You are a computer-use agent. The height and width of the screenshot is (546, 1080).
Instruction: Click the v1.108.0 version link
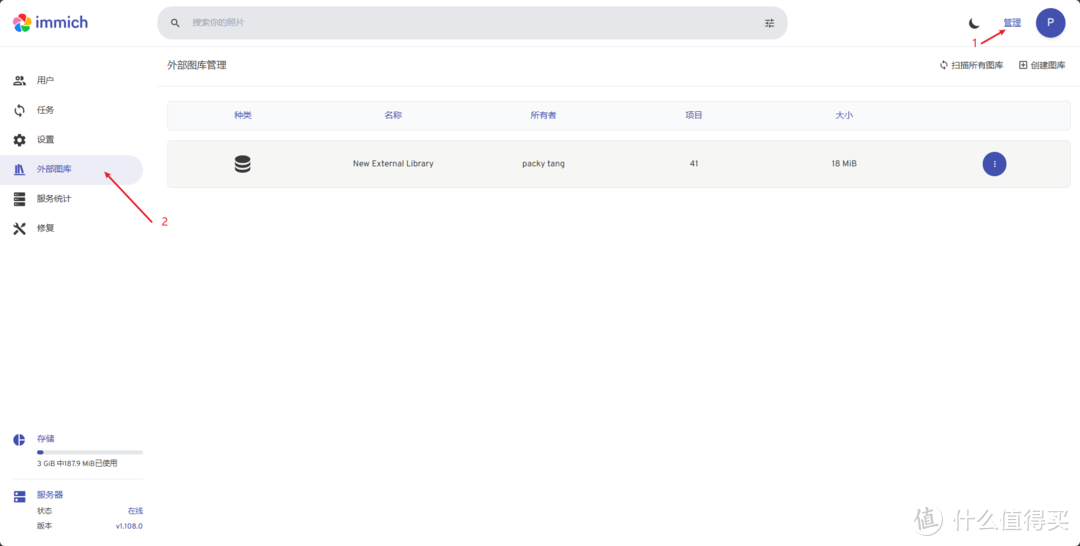click(x=128, y=526)
